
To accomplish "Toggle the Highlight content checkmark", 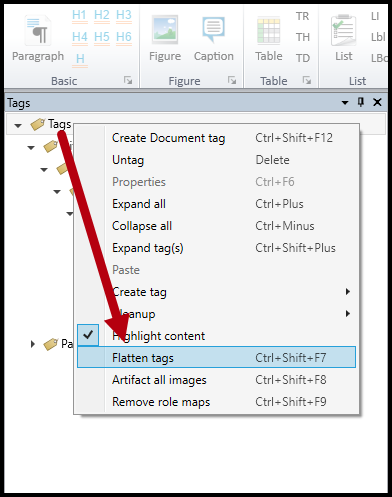I will pos(88,335).
